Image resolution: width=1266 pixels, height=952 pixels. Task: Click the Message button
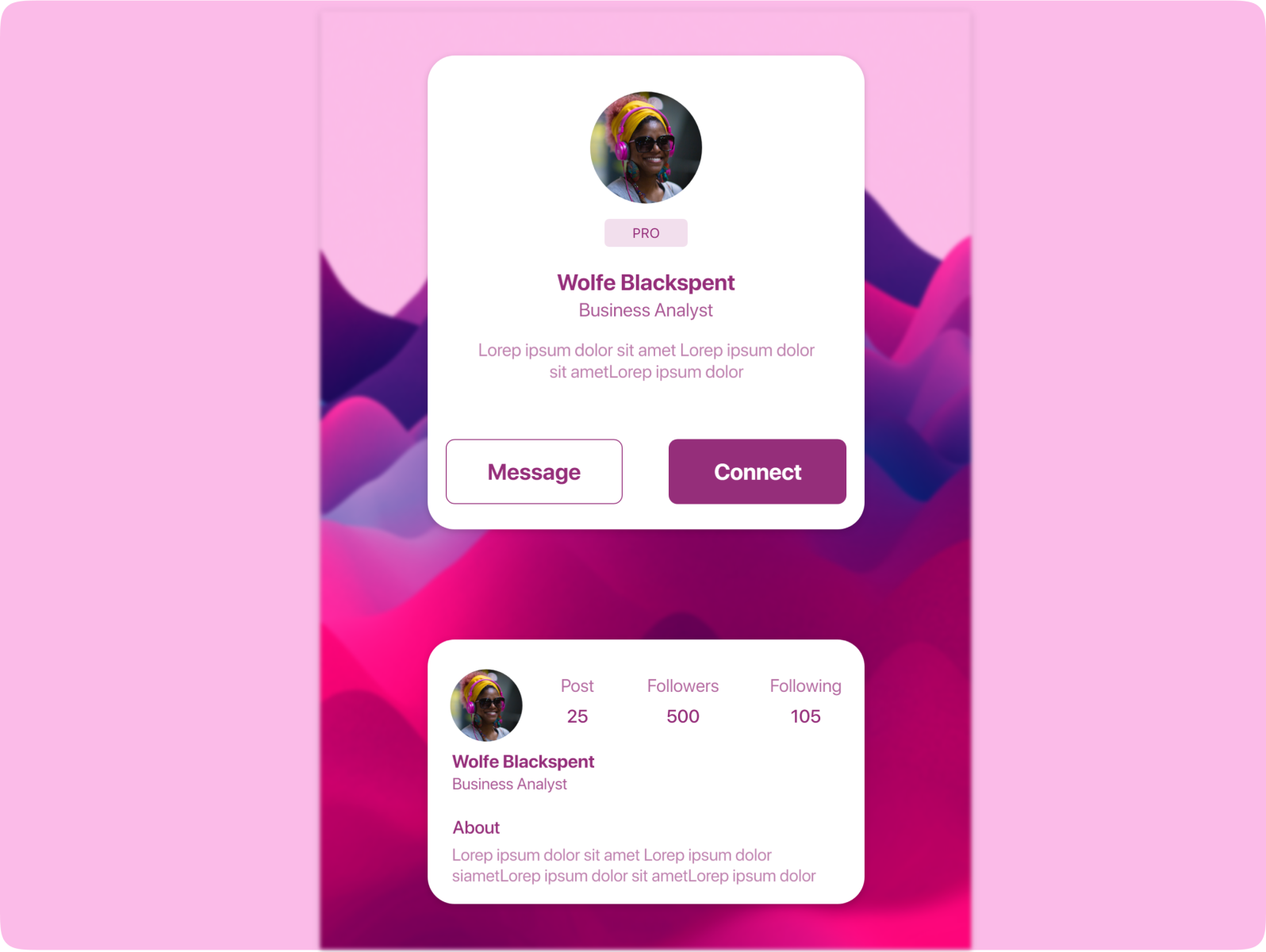534,471
